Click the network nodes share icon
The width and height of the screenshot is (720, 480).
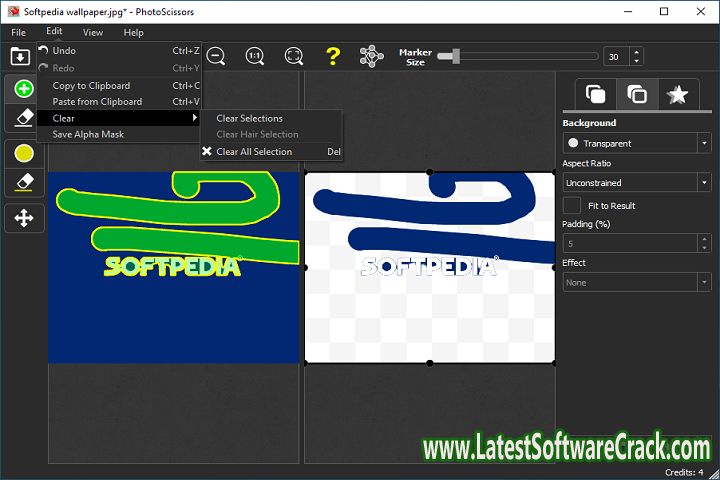click(x=372, y=57)
